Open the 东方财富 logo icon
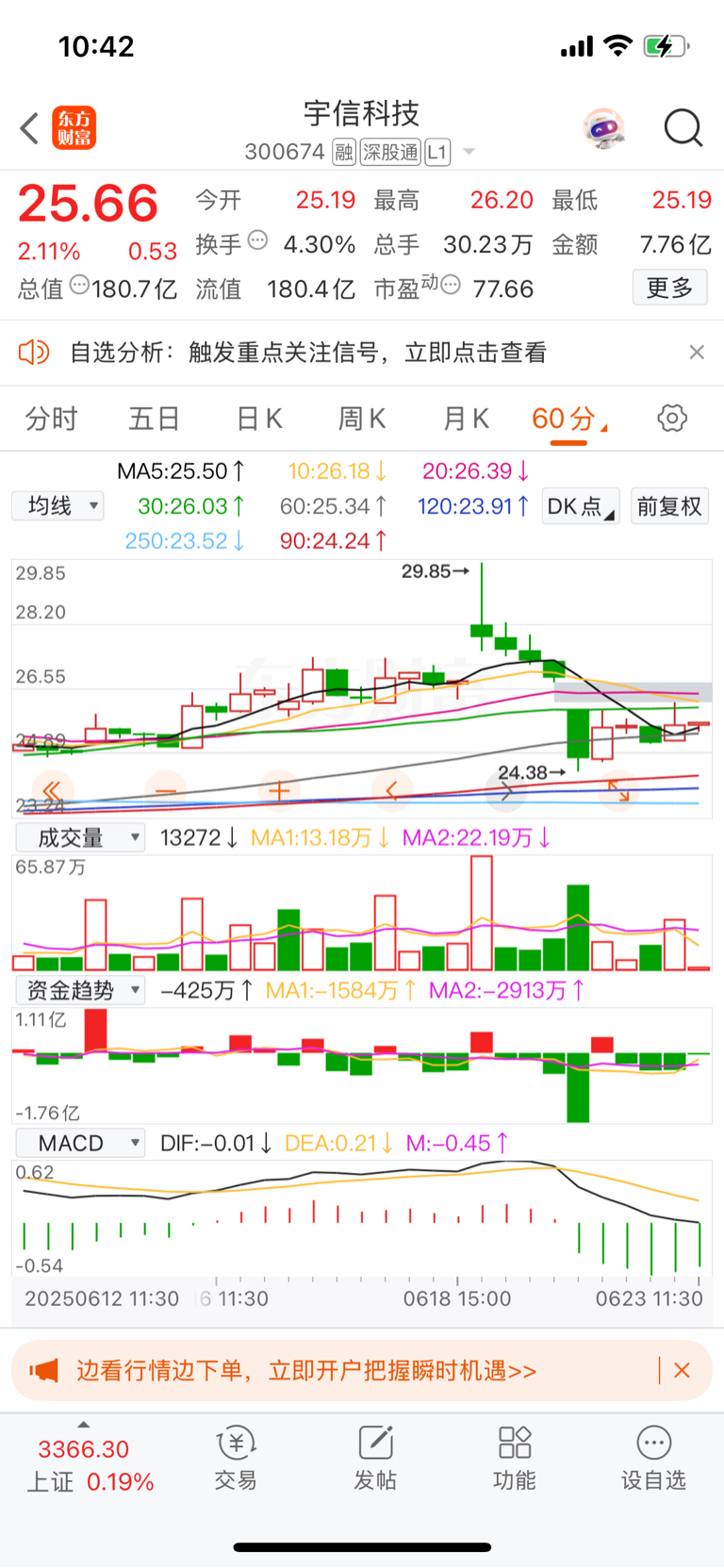The height and width of the screenshot is (1568, 724). tap(74, 128)
